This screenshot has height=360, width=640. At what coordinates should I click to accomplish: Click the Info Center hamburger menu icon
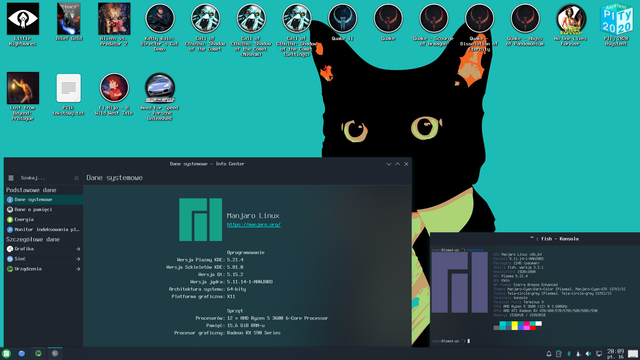(11, 178)
